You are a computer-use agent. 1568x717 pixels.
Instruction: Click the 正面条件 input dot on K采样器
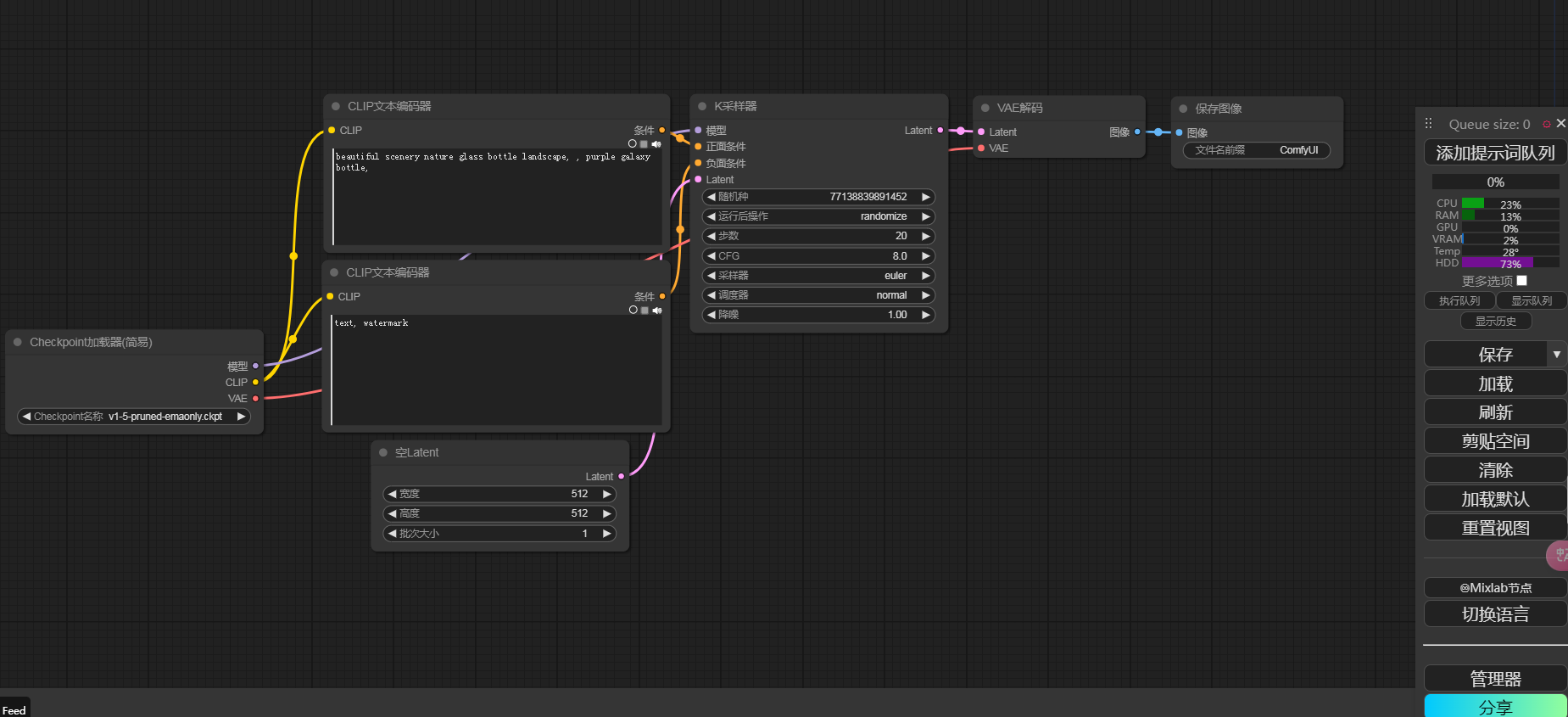tap(698, 147)
